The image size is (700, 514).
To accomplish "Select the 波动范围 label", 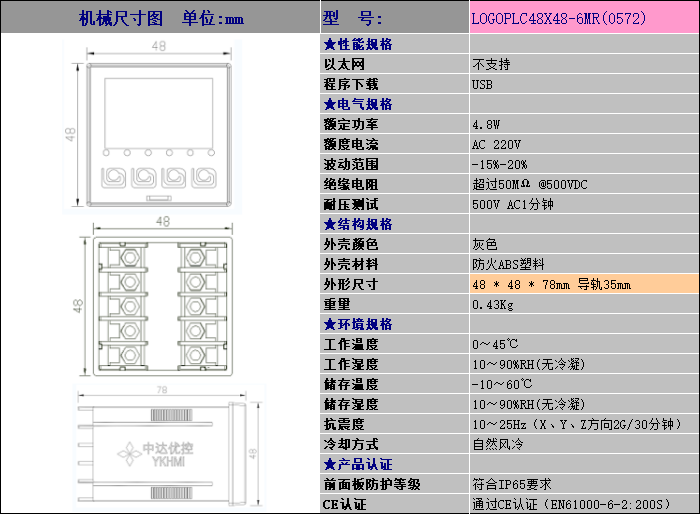I will (x=351, y=164).
